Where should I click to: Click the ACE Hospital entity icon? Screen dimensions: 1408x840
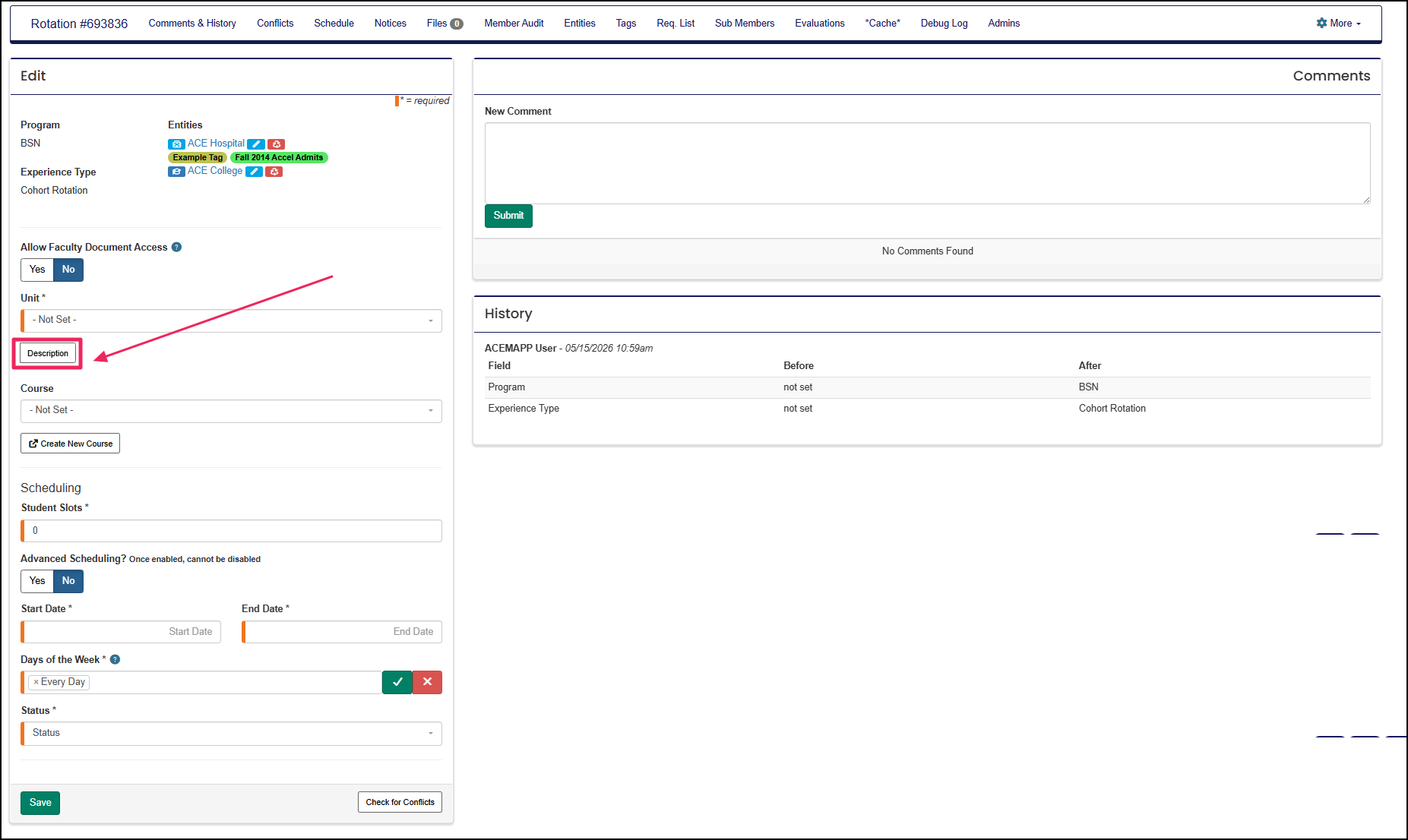pos(176,144)
